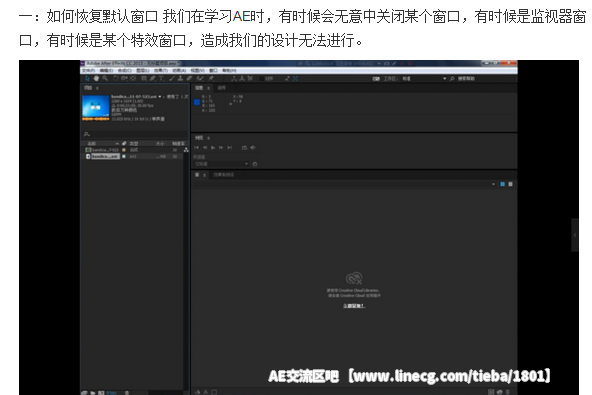Choose View Axis mode icon
The height and width of the screenshot is (395, 592).
click(x=250, y=78)
